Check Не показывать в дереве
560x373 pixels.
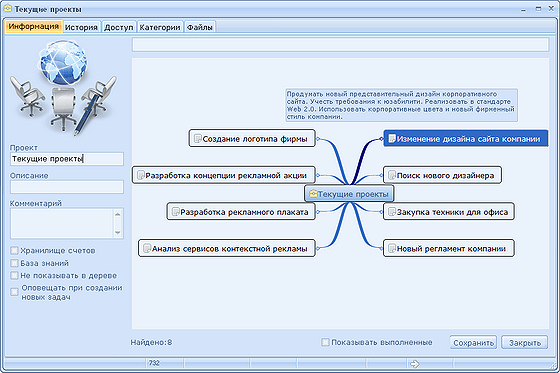[x=14, y=275]
